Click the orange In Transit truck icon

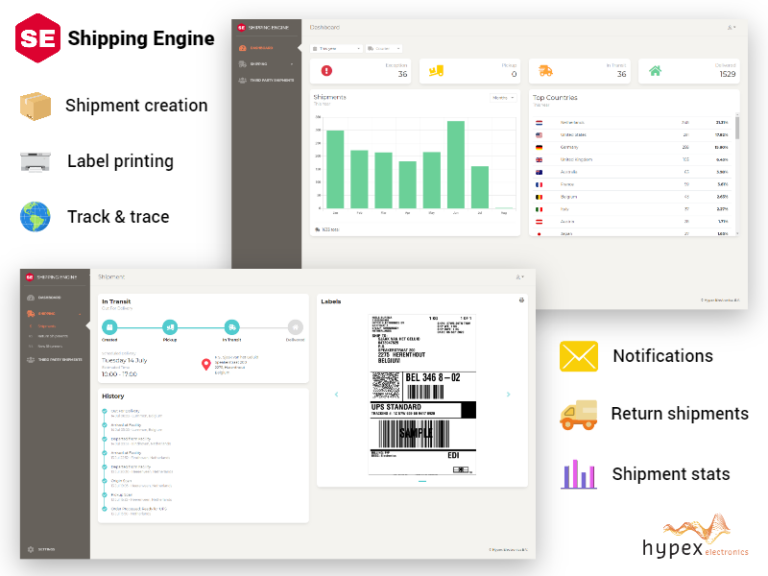(x=545, y=70)
